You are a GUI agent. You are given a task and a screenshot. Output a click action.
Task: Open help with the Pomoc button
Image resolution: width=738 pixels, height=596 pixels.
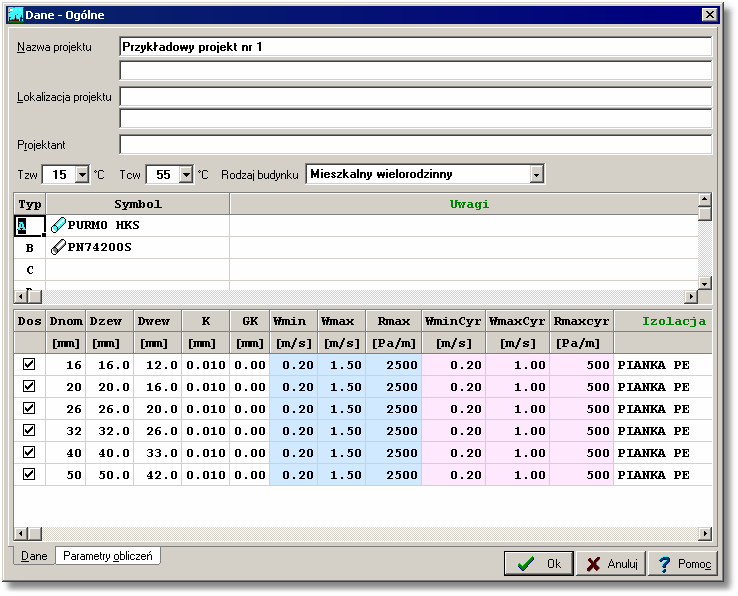pyautogui.click(x=683, y=564)
